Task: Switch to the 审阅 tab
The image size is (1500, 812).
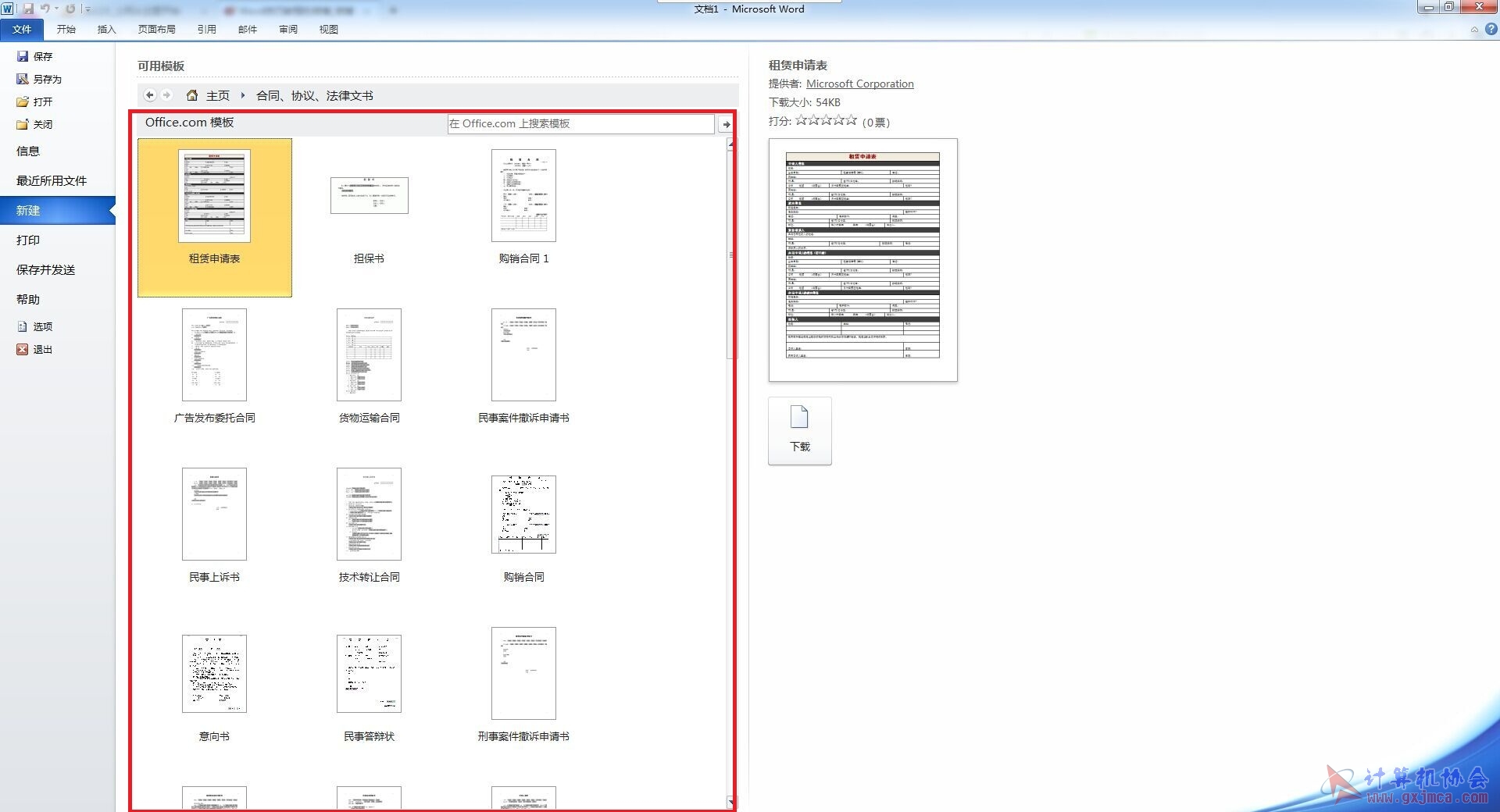Action: click(x=288, y=30)
